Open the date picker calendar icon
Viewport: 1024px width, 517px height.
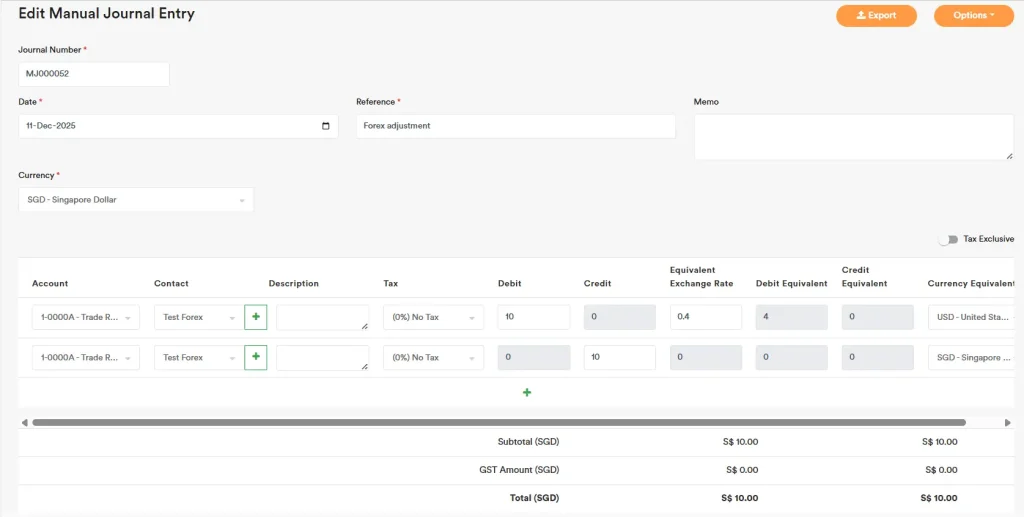326,126
